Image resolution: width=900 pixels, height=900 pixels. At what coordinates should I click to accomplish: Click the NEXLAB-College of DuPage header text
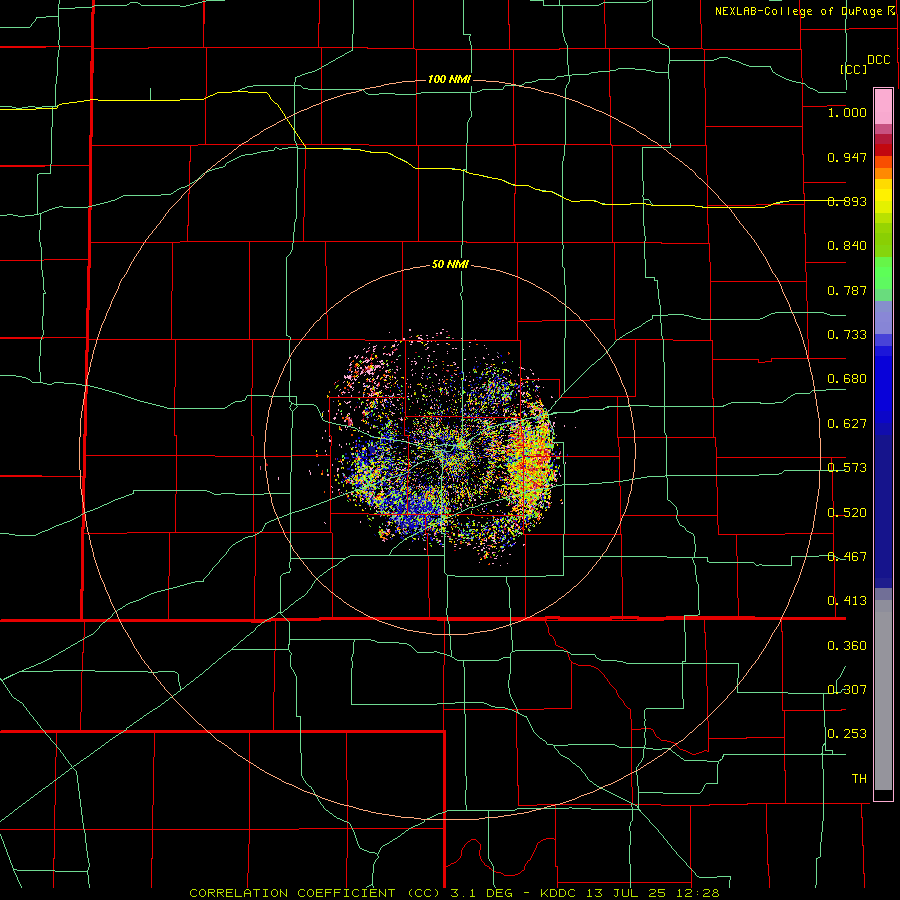(799, 11)
